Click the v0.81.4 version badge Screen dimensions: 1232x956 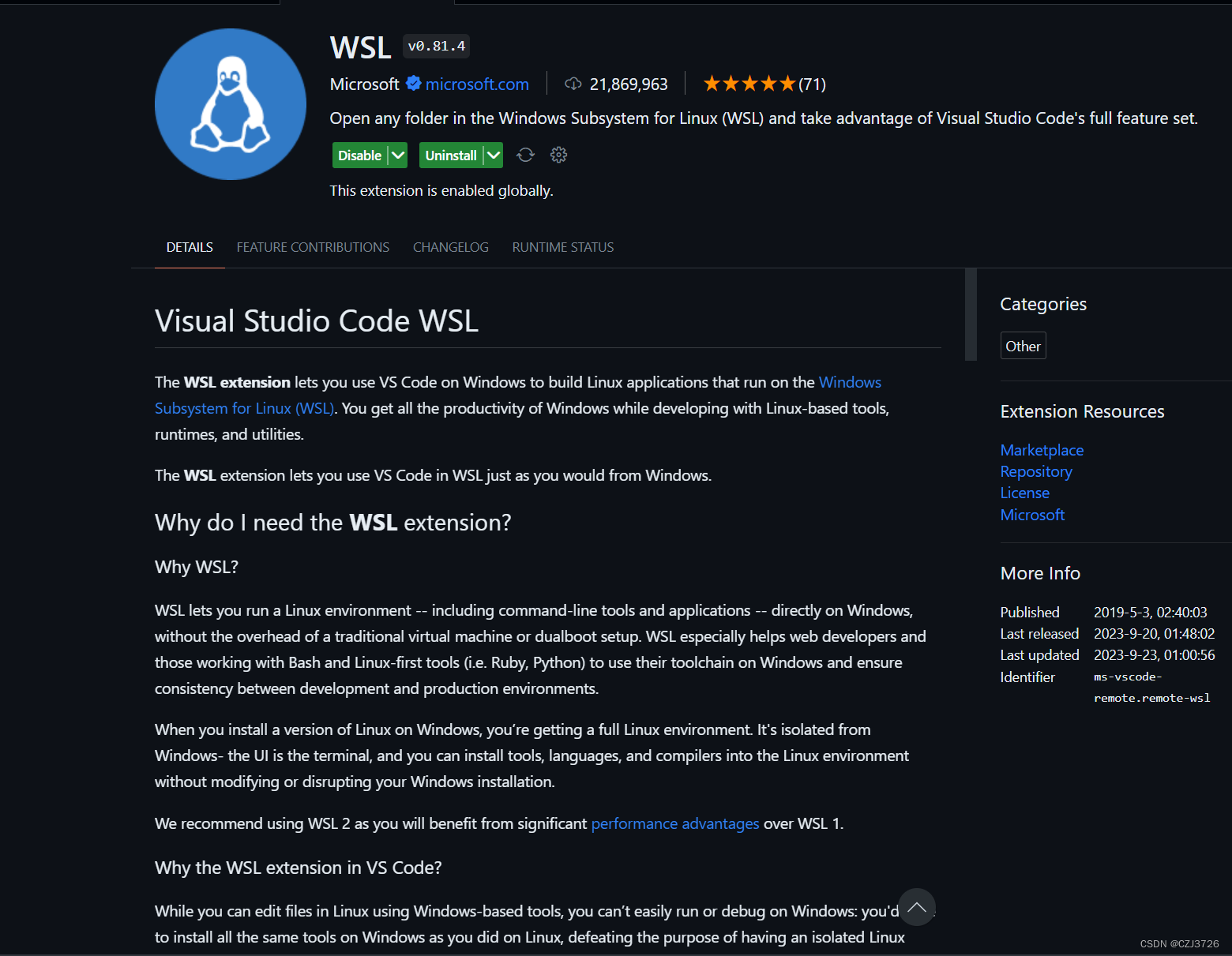click(436, 46)
